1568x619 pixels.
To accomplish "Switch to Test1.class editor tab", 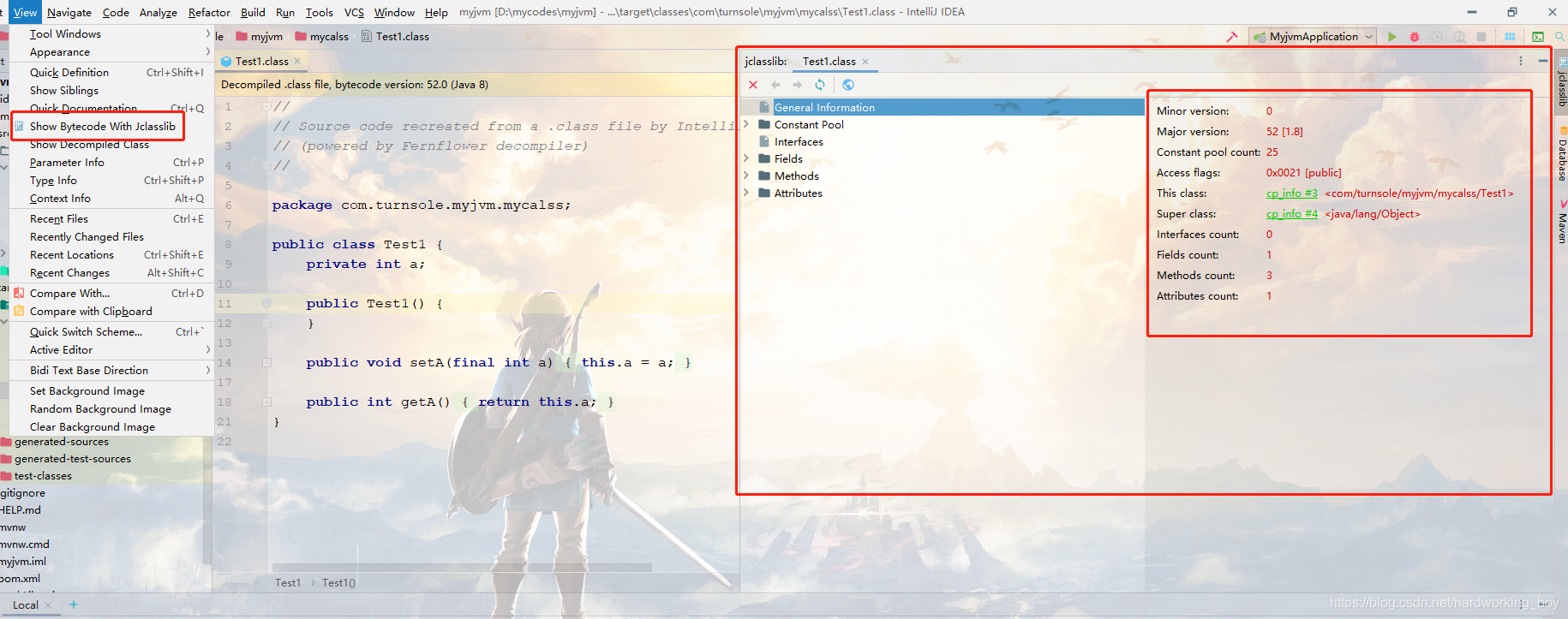I will click(261, 61).
